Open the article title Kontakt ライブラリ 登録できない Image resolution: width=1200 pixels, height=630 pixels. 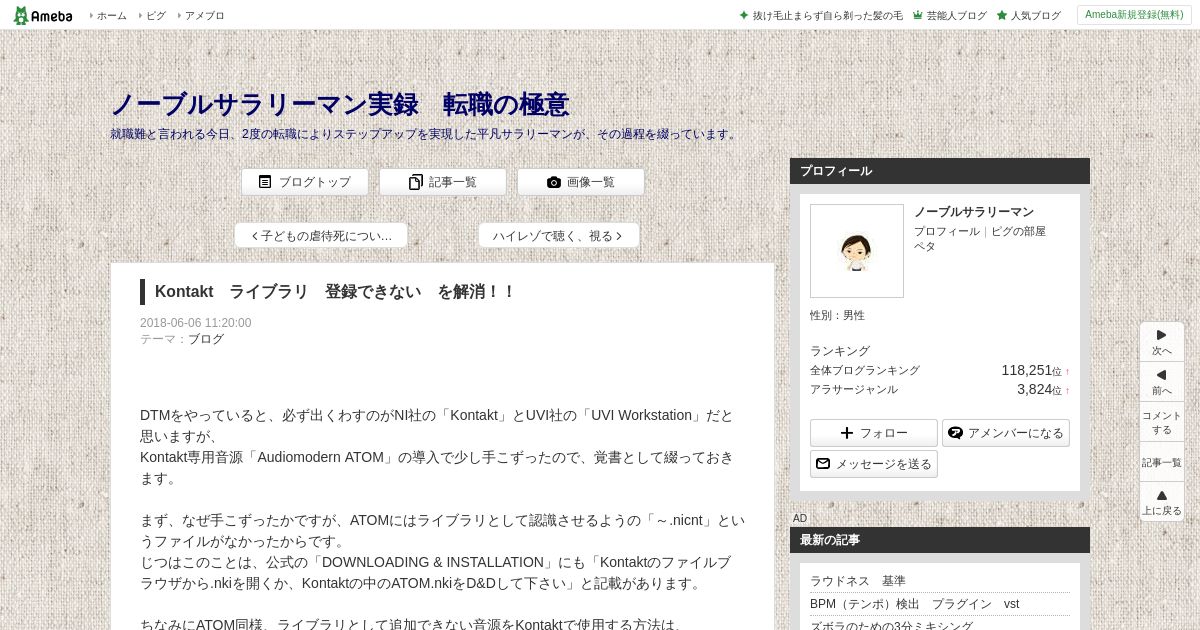(334, 292)
